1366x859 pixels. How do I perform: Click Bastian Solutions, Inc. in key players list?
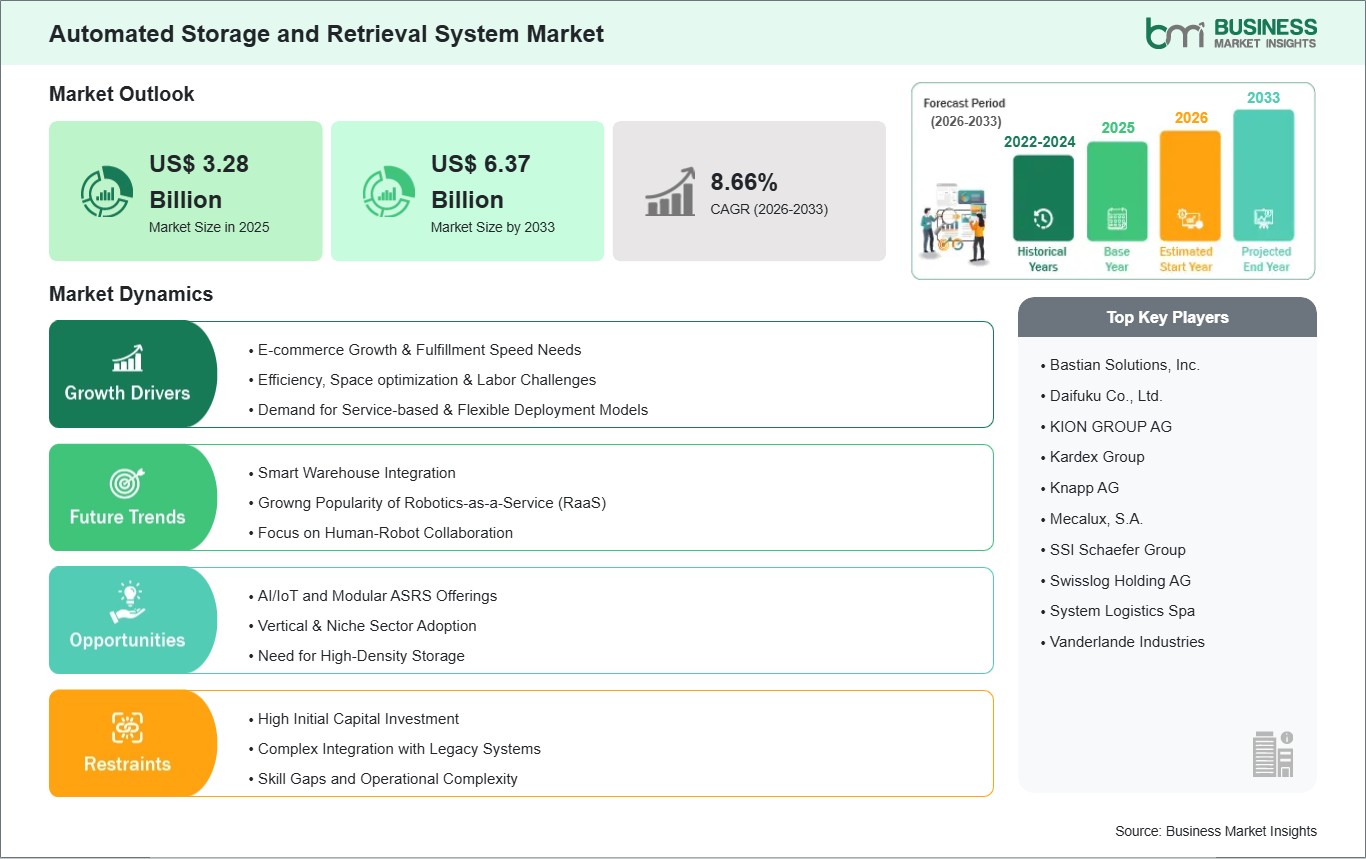(x=1124, y=364)
